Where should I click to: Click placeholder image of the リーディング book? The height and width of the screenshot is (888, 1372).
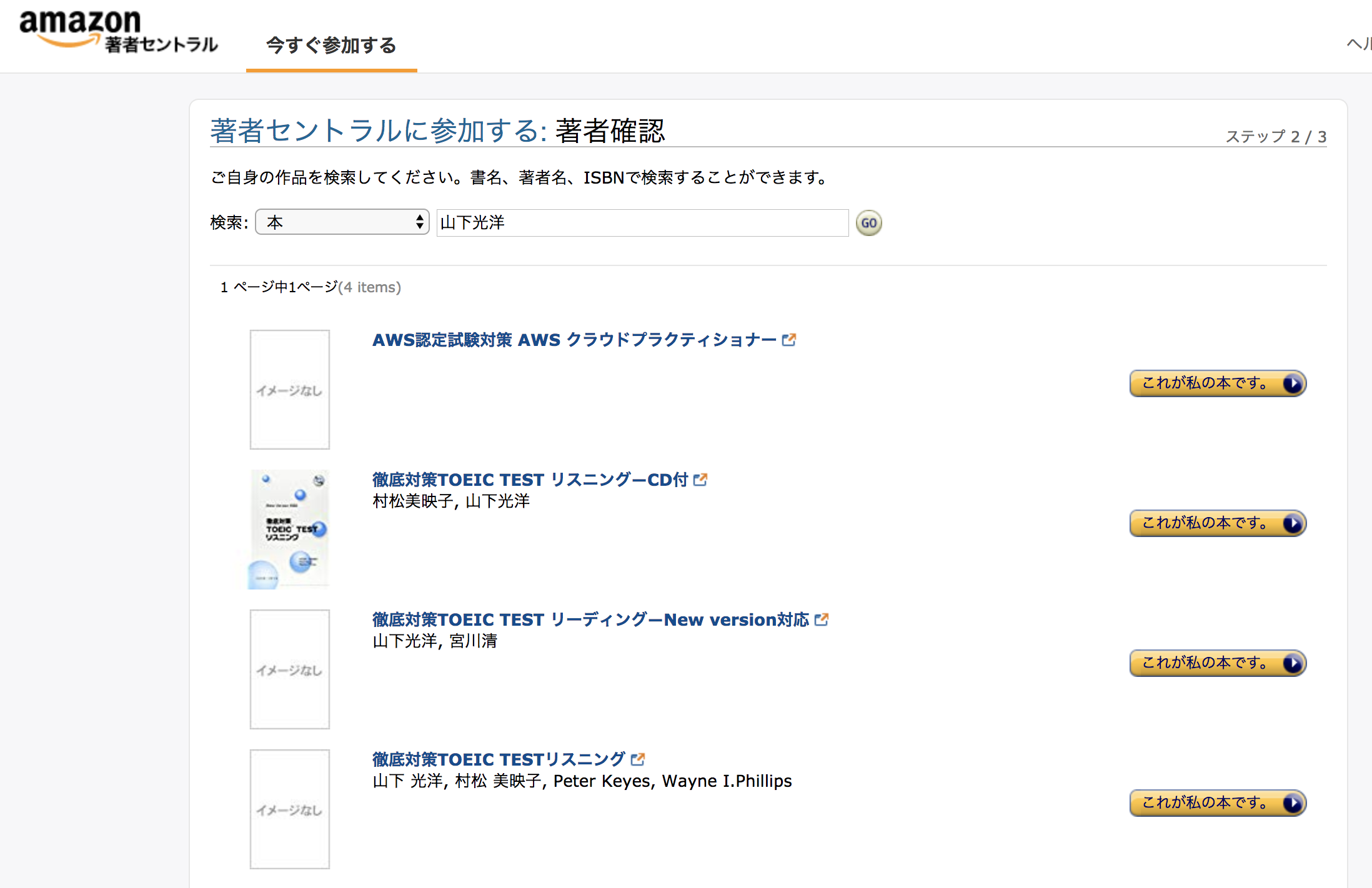click(x=290, y=669)
